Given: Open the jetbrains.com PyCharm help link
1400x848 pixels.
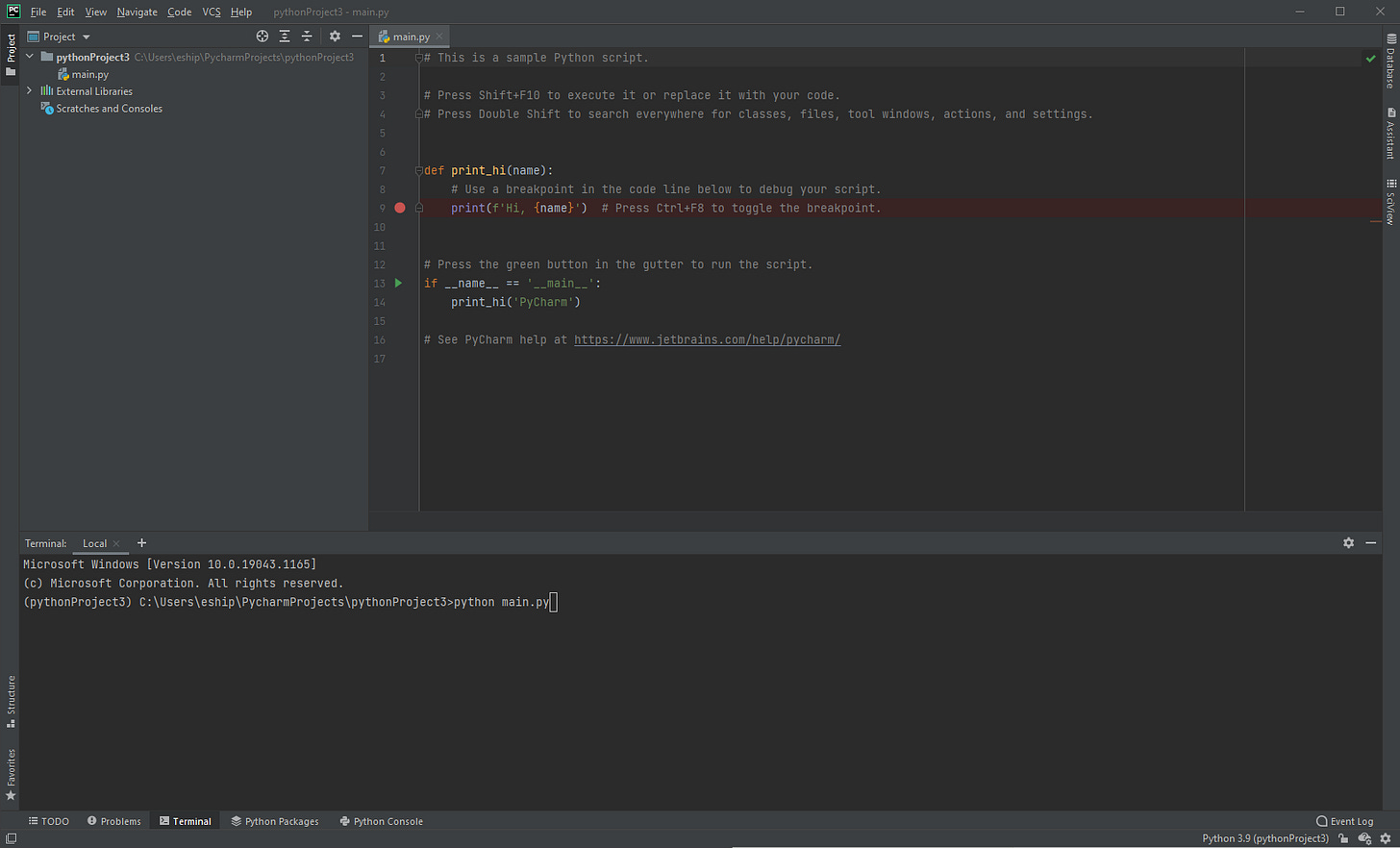Looking at the screenshot, I should coord(707,339).
